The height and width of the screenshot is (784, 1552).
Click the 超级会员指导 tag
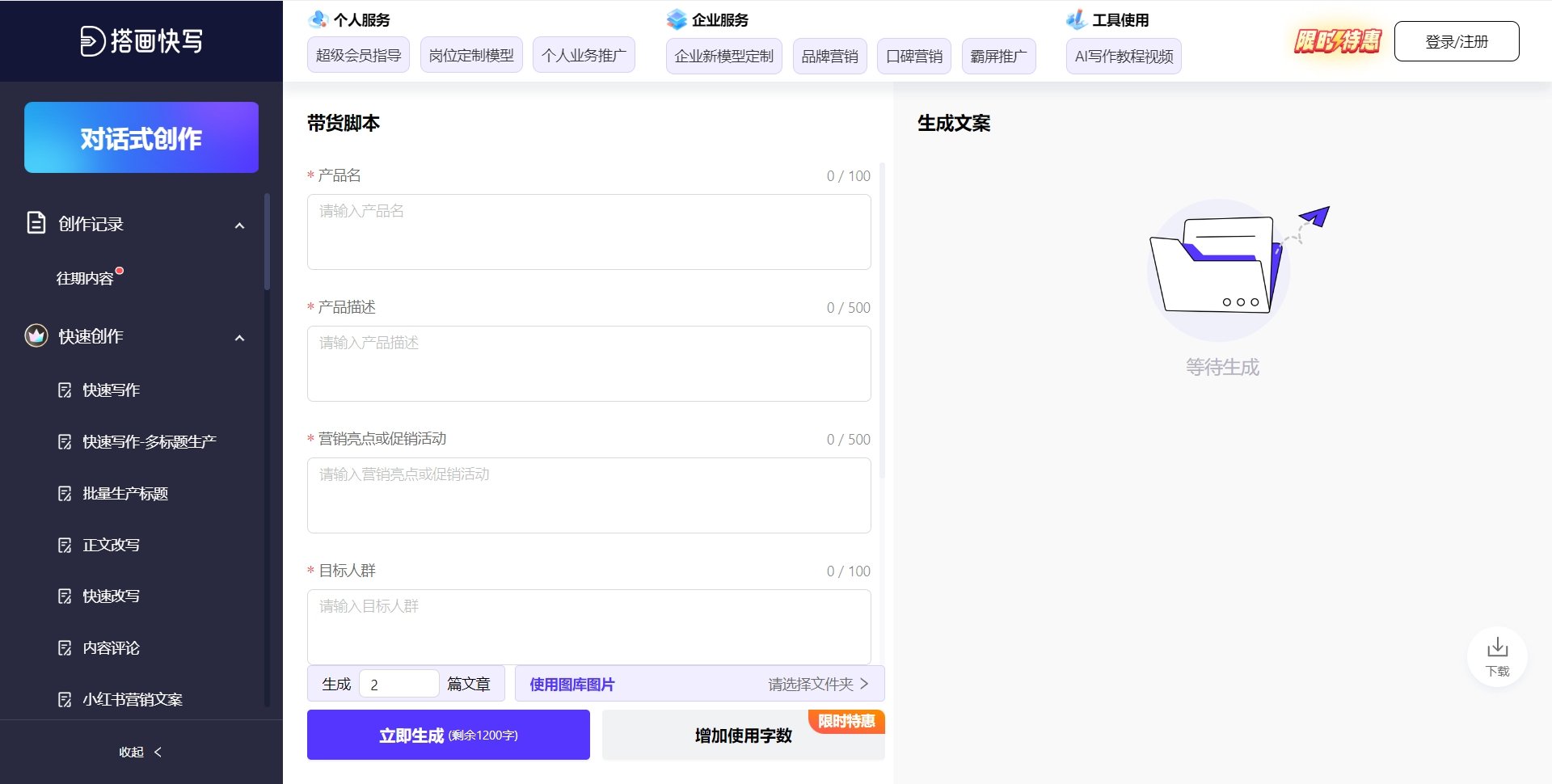point(358,55)
